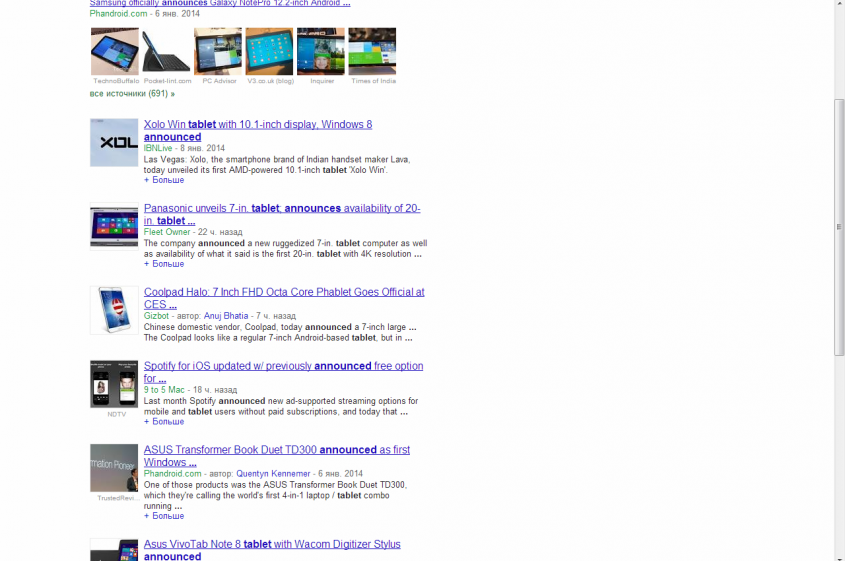Image resolution: width=845 pixels, height=561 pixels.
Task: Expand '+ Больше' under the Panasonic article
Action: [x=164, y=264]
